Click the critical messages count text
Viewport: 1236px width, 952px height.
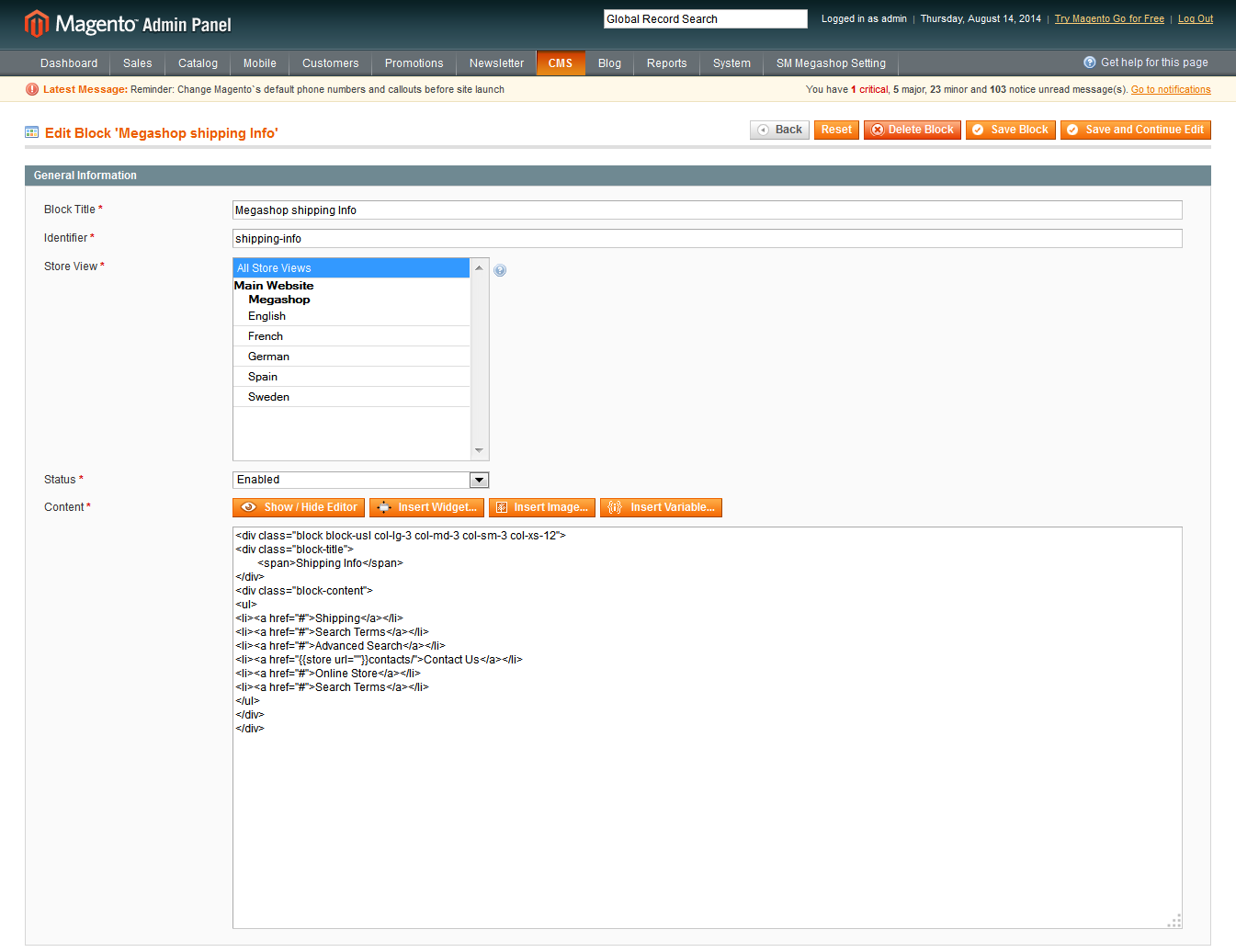click(x=869, y=89)
